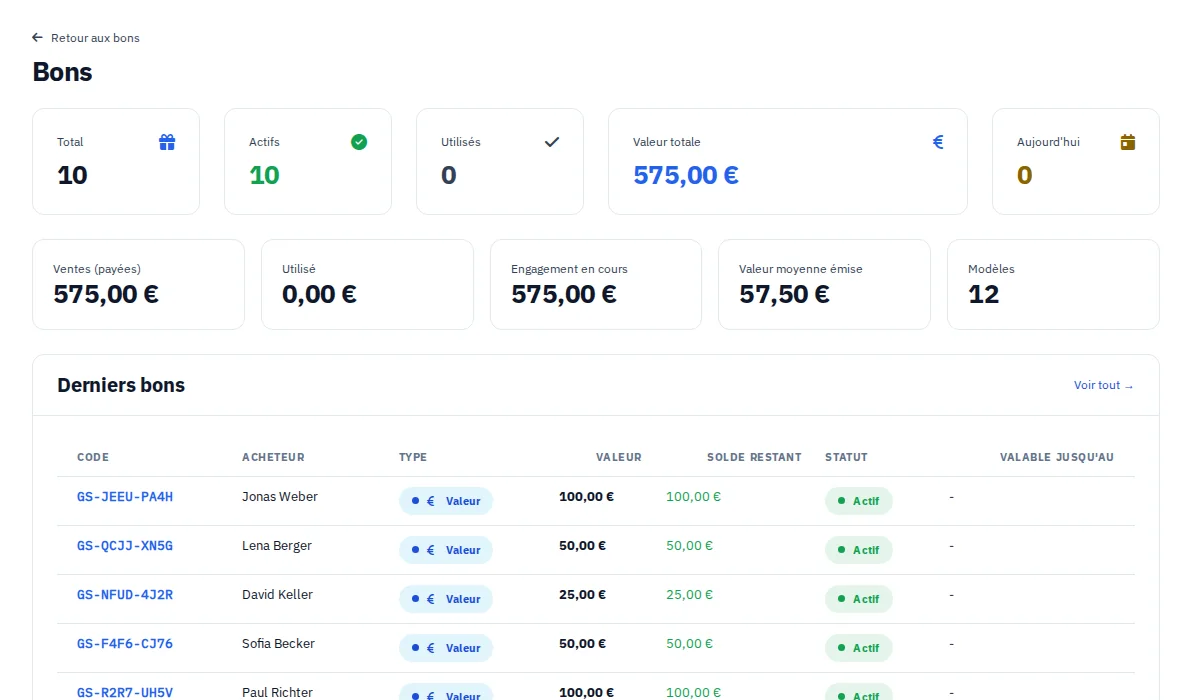
Task: Click the Ventes (payées) stat card
Action: pos(138,284)
